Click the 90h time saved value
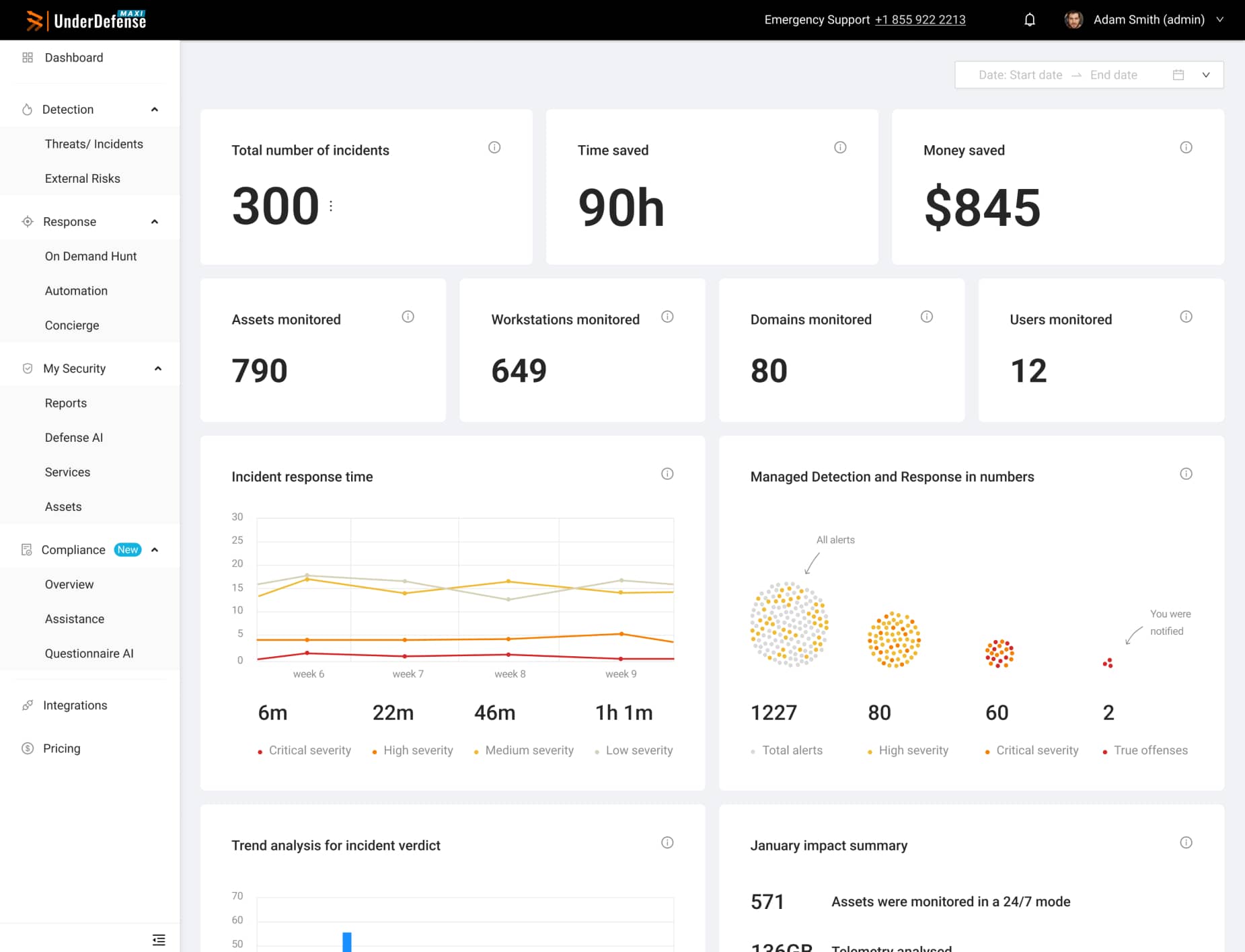The width and height of the screenshot is (1245, 952). (x=621, y=207)
